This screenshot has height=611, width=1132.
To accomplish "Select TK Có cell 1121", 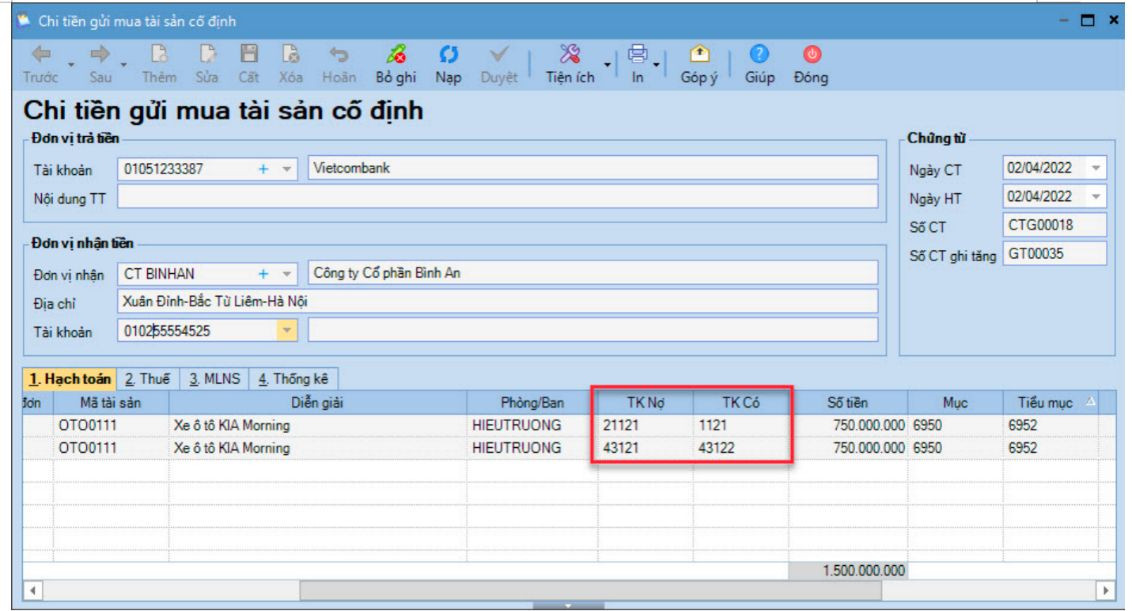I will [741, 425].
